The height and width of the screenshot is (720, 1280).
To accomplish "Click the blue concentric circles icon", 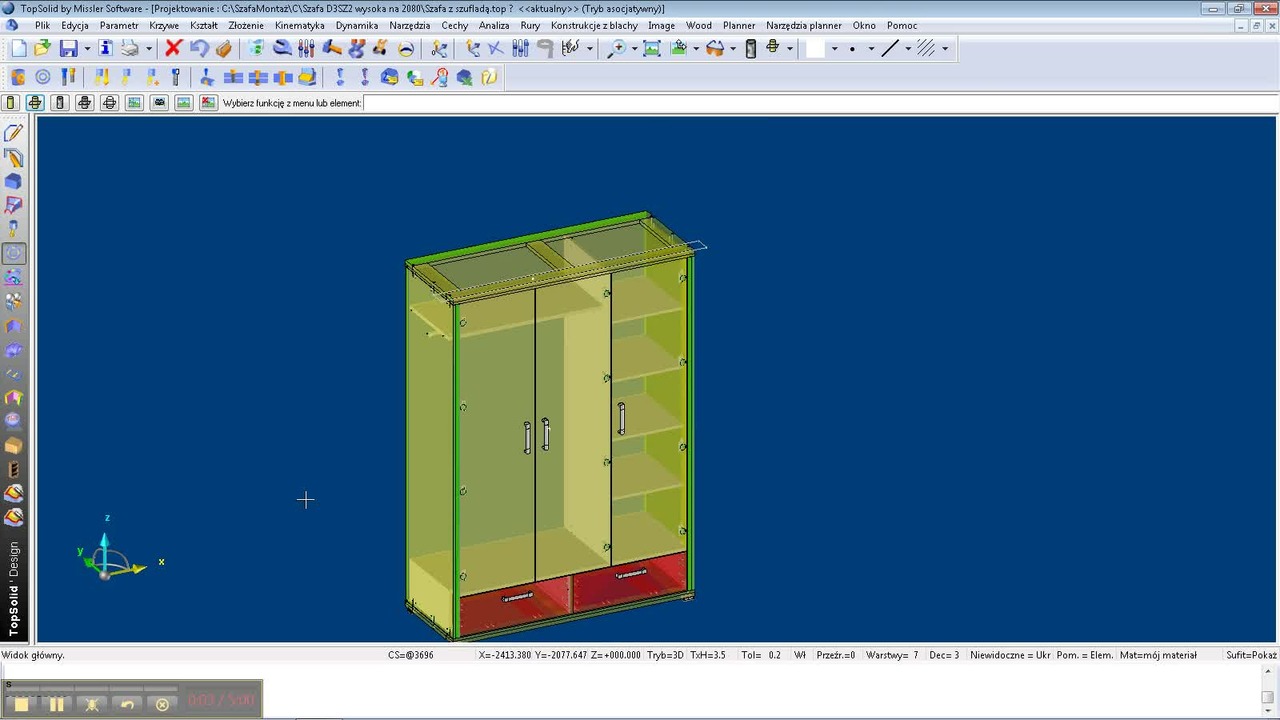I will (x=43, y=77).
